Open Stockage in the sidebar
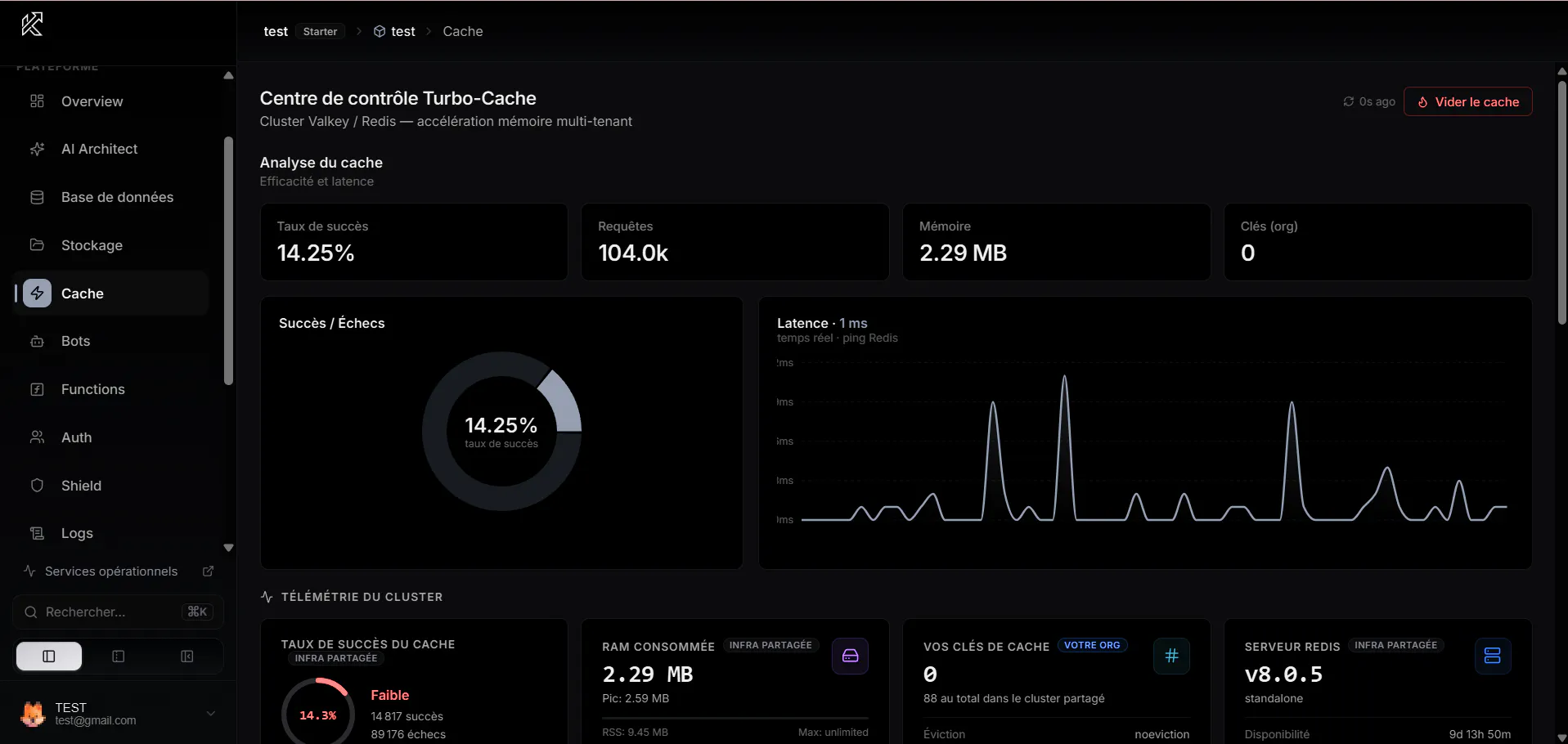Screen dimensions: 1568x744 pos(110,245)
